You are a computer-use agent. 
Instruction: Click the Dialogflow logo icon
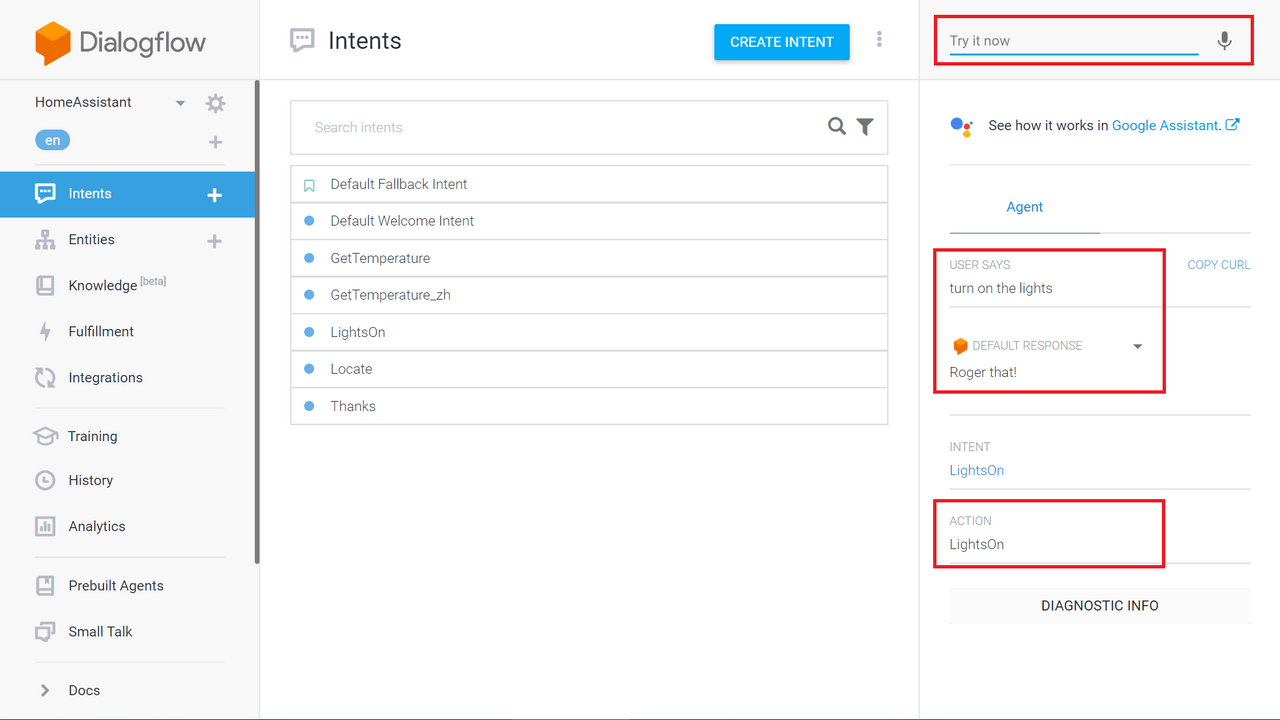52,43
